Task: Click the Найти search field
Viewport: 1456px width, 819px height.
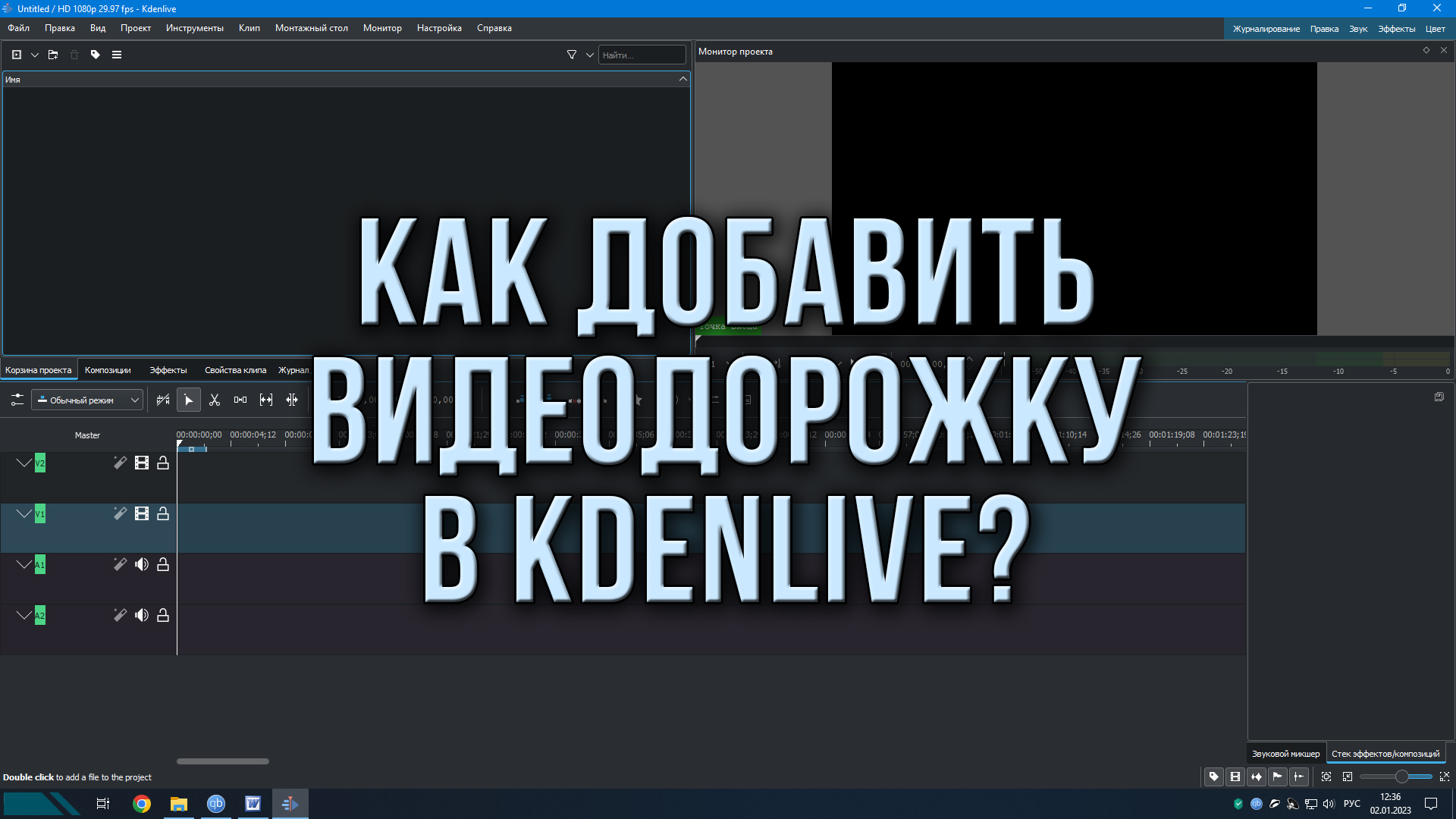Action: pos(642,54)
